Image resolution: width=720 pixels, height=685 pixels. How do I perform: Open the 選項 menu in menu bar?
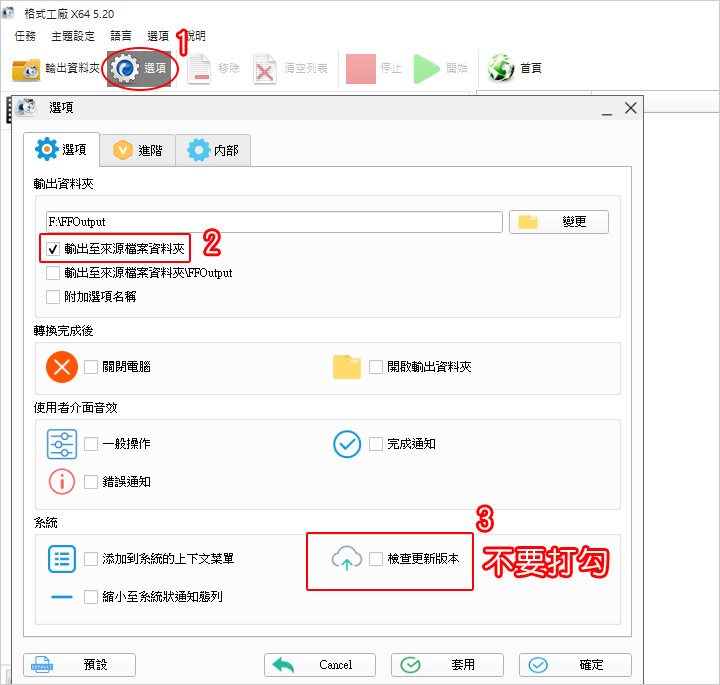[x=158, y=36]
